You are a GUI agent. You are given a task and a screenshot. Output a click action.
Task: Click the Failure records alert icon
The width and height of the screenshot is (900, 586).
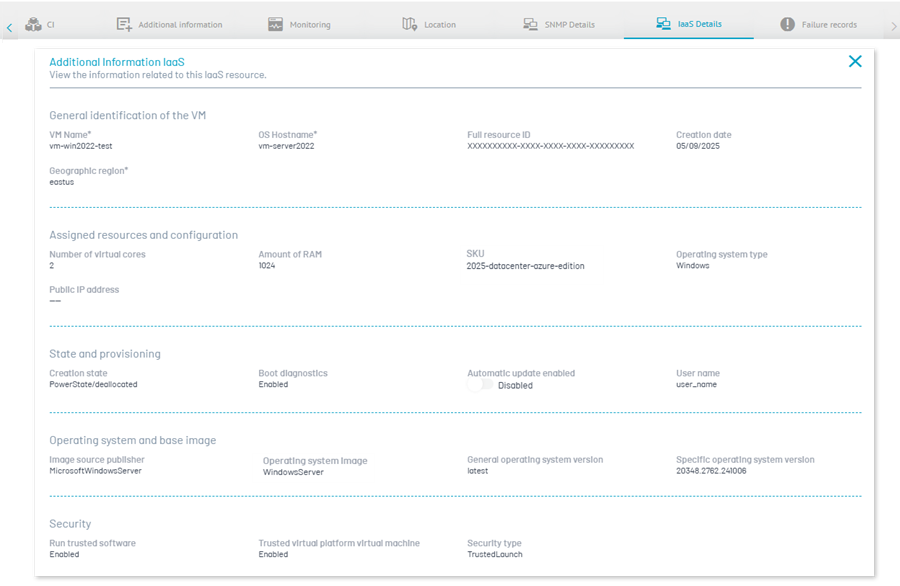788,24
